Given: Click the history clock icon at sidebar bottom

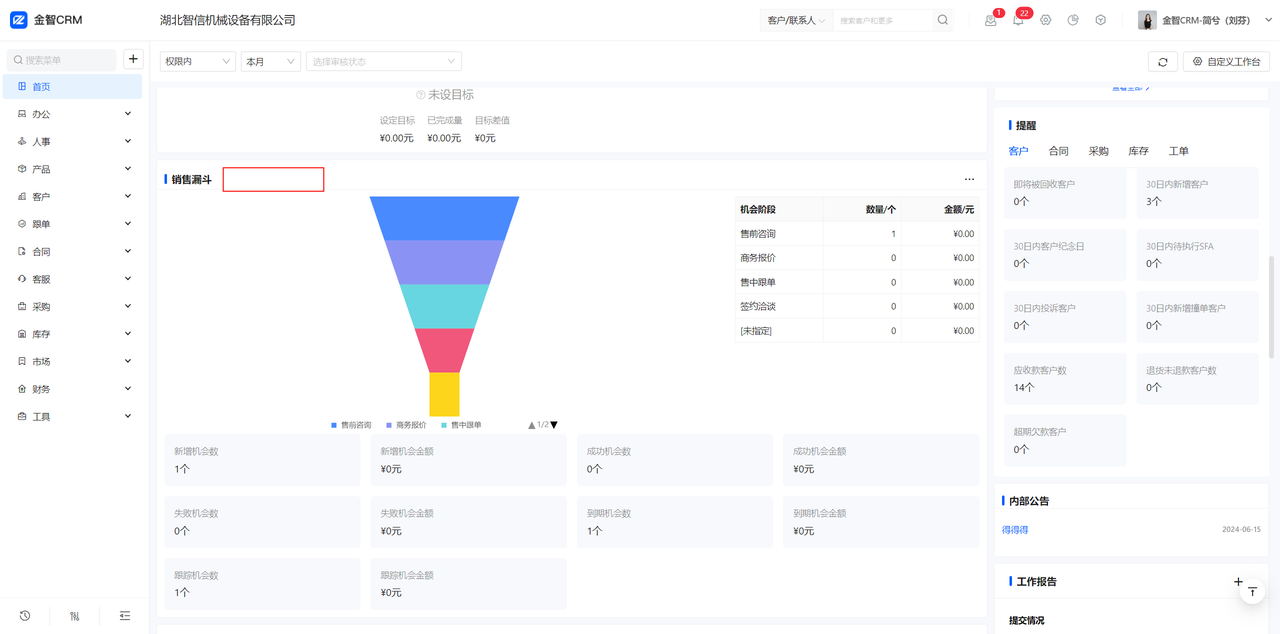Looking at the screenshot, I should pyautogui.click(x=24, y=615).
